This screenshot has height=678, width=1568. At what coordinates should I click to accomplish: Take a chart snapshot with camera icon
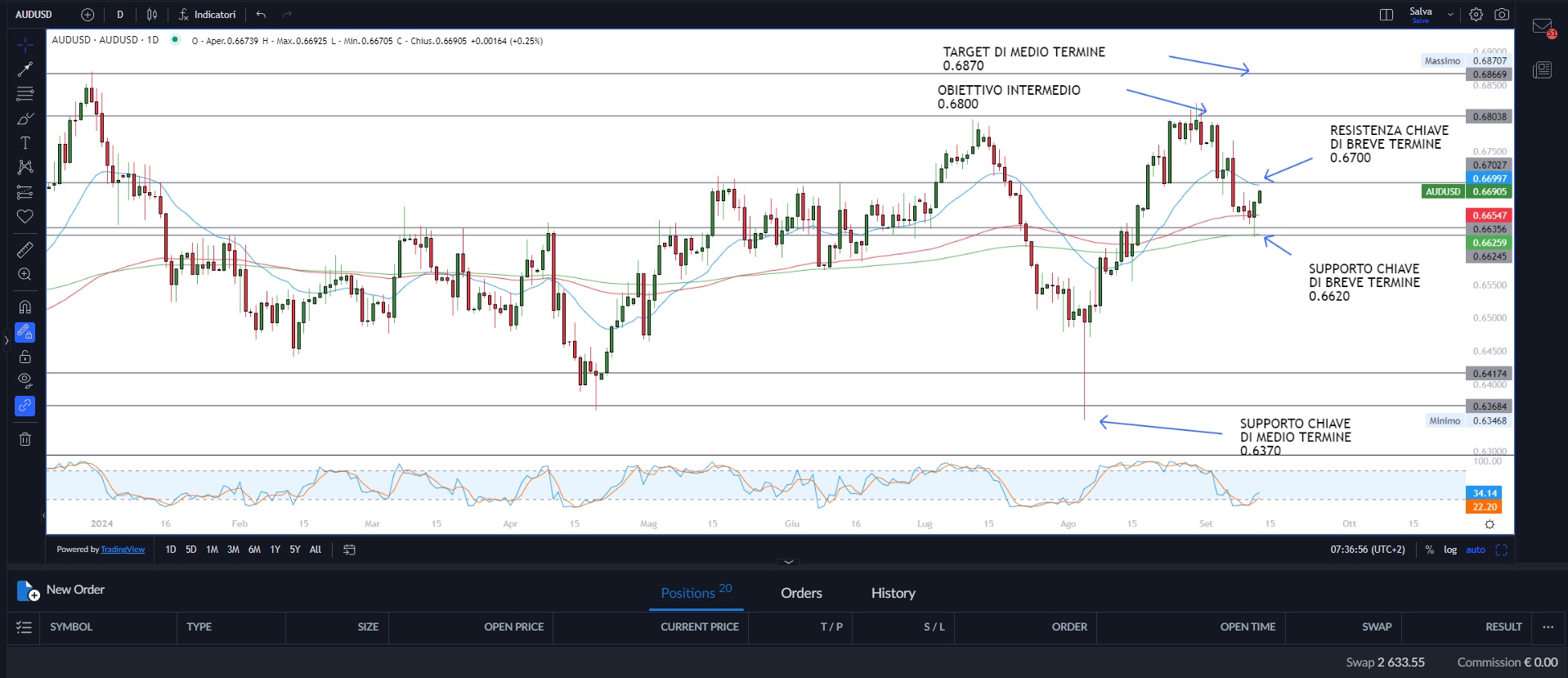(x=1502, y=15)
